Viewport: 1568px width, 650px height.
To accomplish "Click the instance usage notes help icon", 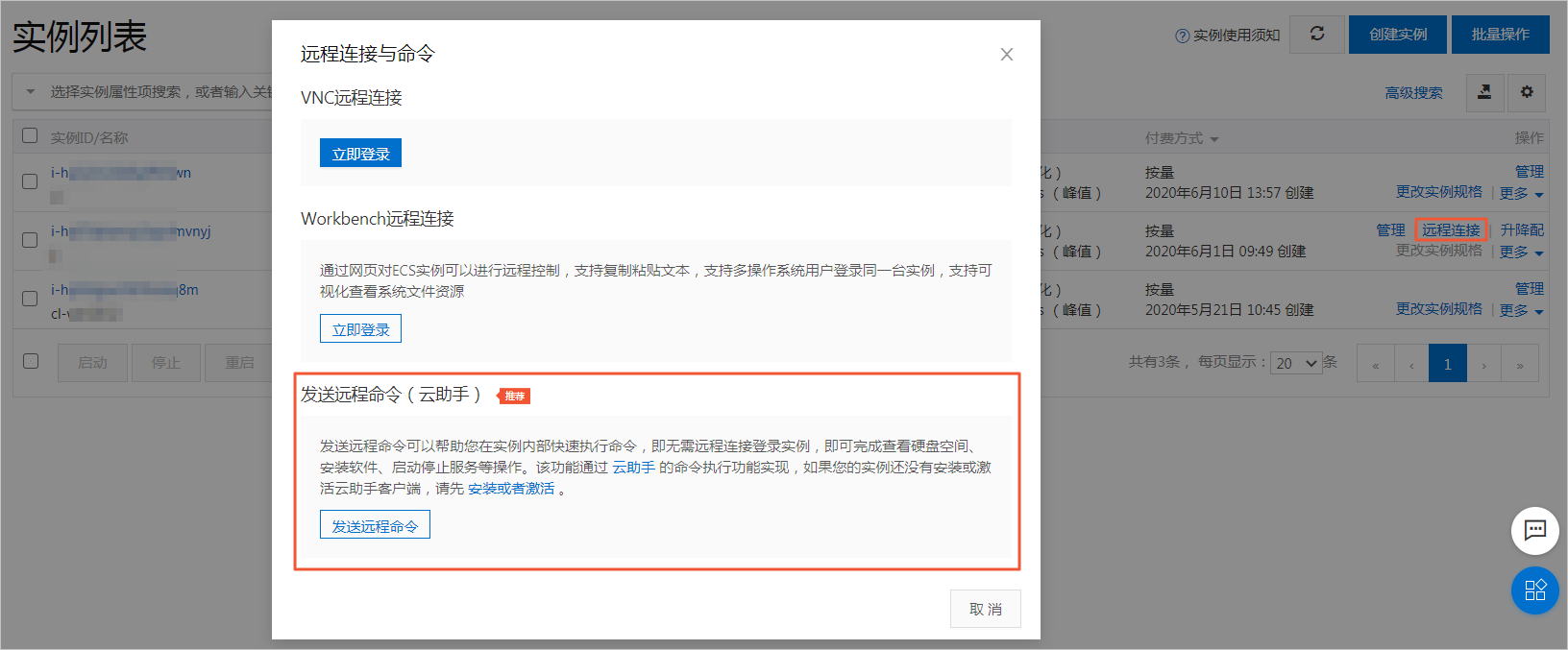I will [1182, 36].
